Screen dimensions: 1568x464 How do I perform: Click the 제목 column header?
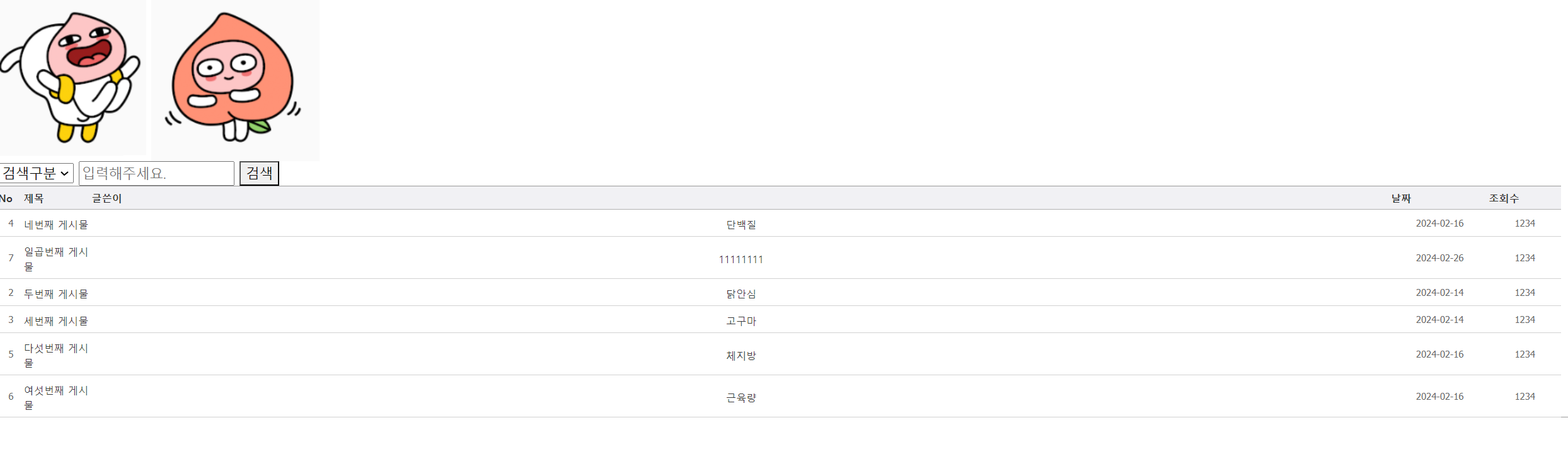click(35, 198)
